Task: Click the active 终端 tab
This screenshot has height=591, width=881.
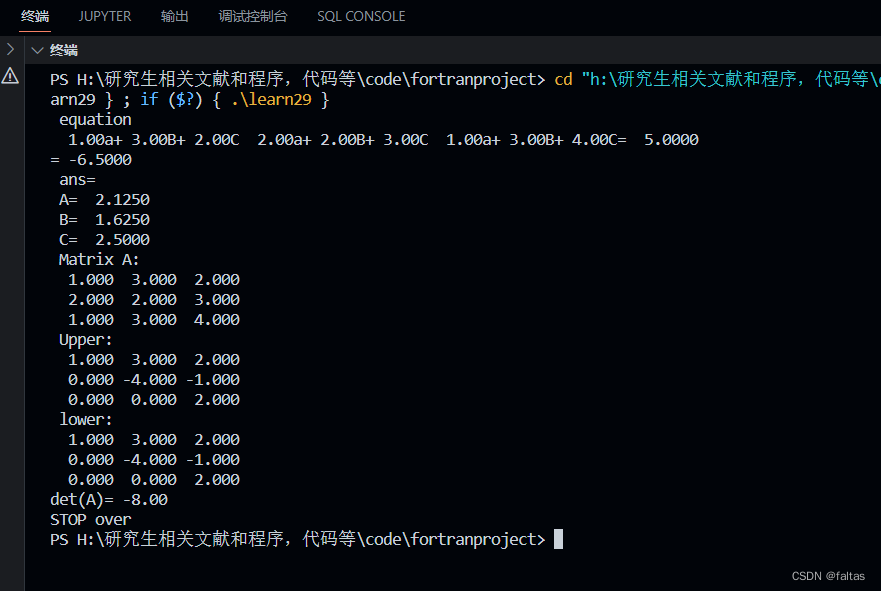Action: click(x=35, y=16)
